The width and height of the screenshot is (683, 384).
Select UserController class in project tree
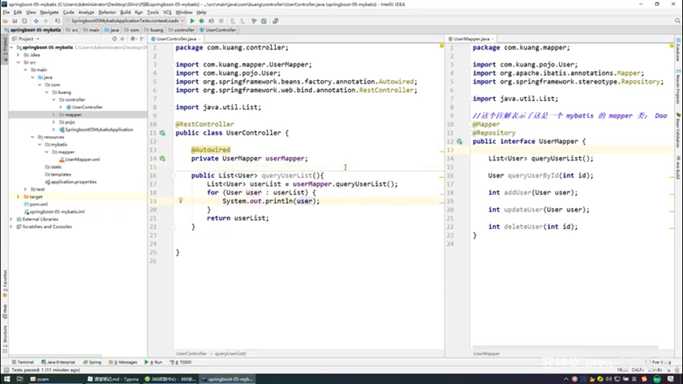84,107
